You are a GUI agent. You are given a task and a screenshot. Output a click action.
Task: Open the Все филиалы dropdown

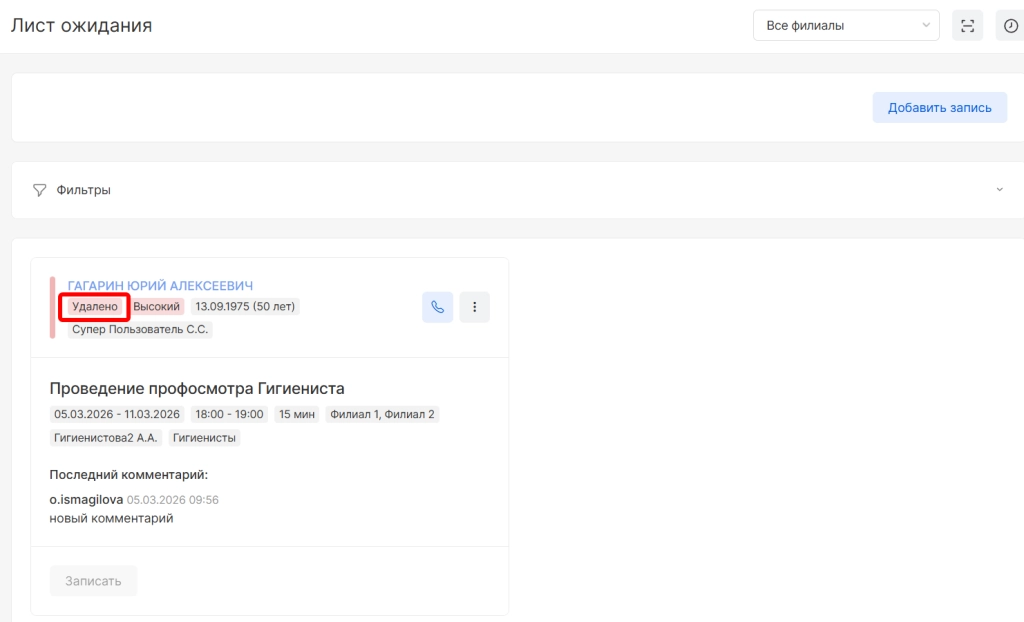click(845, 26)
